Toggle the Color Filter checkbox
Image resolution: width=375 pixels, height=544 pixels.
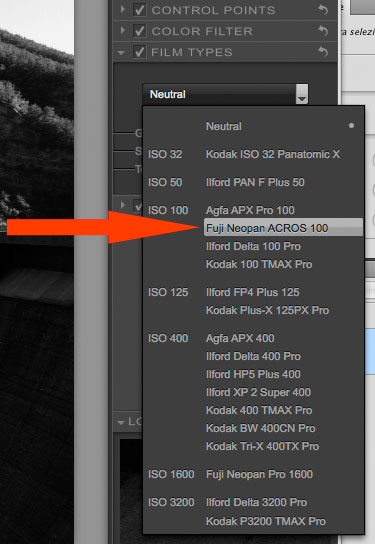coord(139,31)
